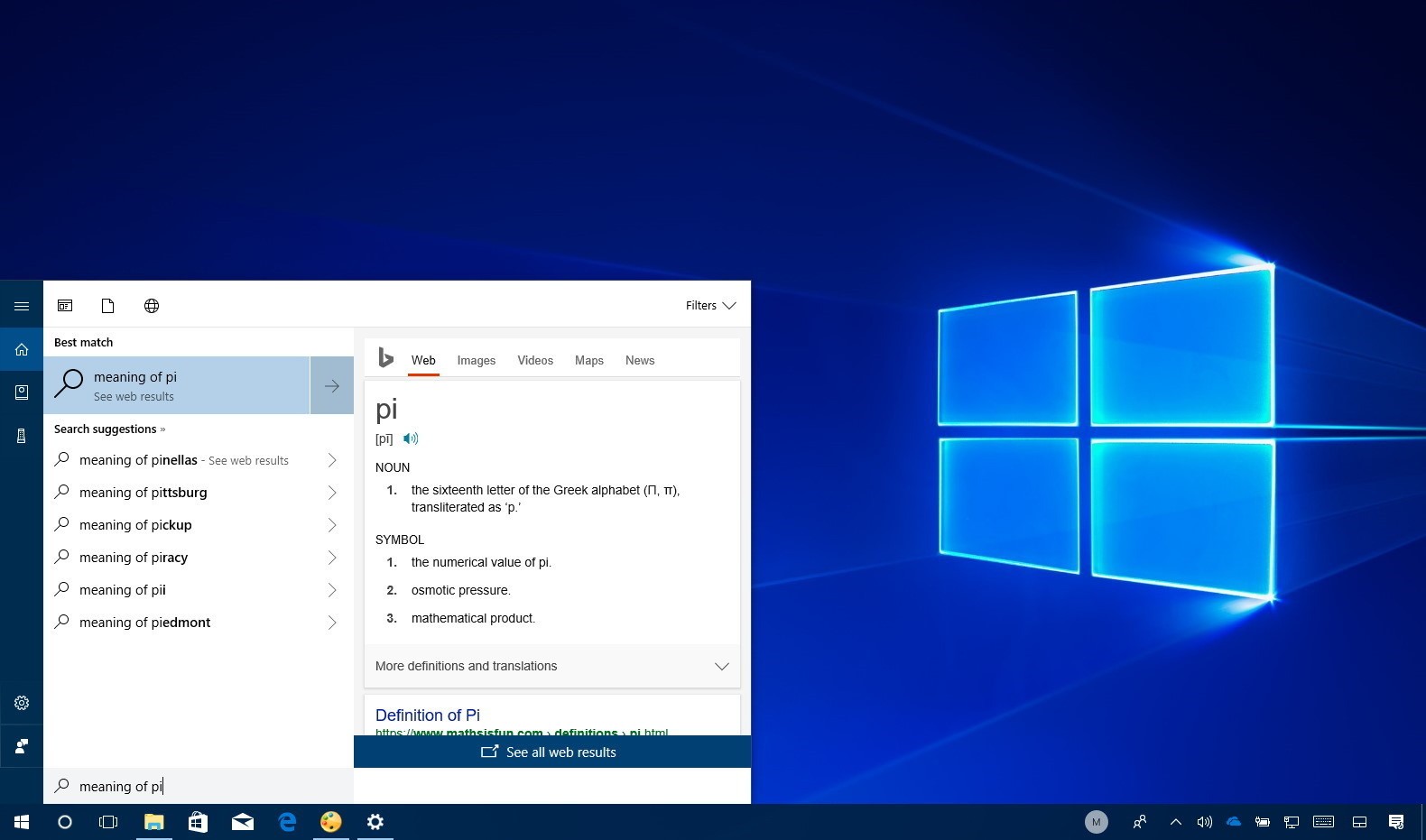This screenshot has width=1426, height=840.
Task: Open the Filters dropdown
Action: click(x=710, y=306)
